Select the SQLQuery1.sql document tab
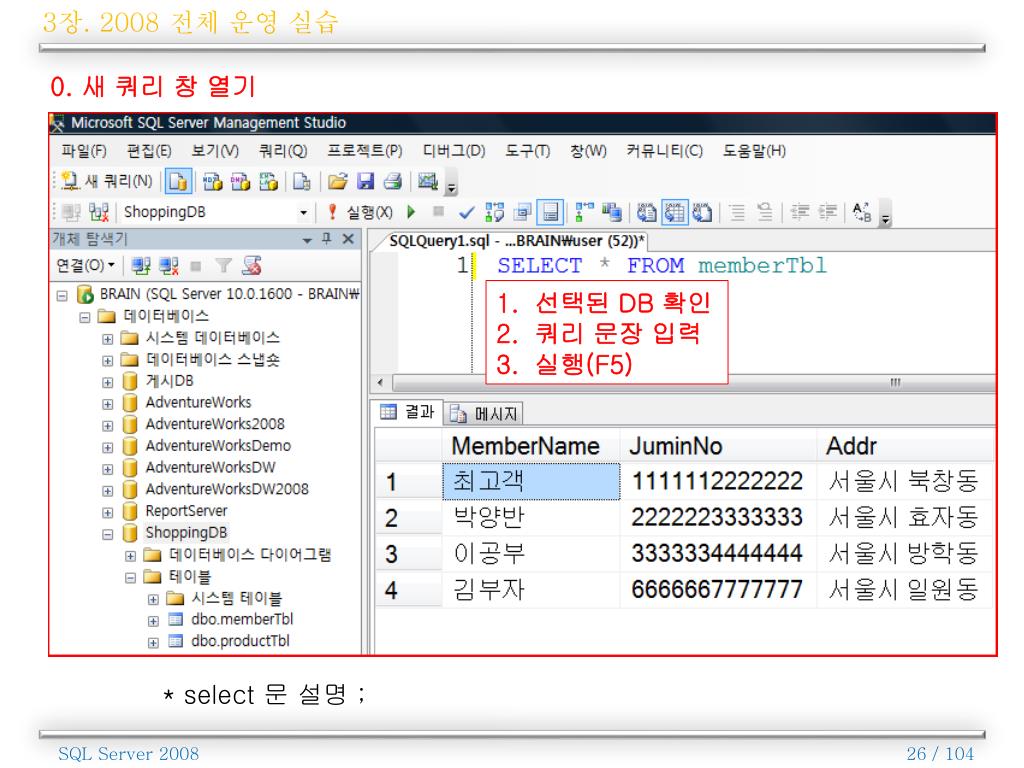The width and height of the screenshot is (1024, 768). click(517, 241)
